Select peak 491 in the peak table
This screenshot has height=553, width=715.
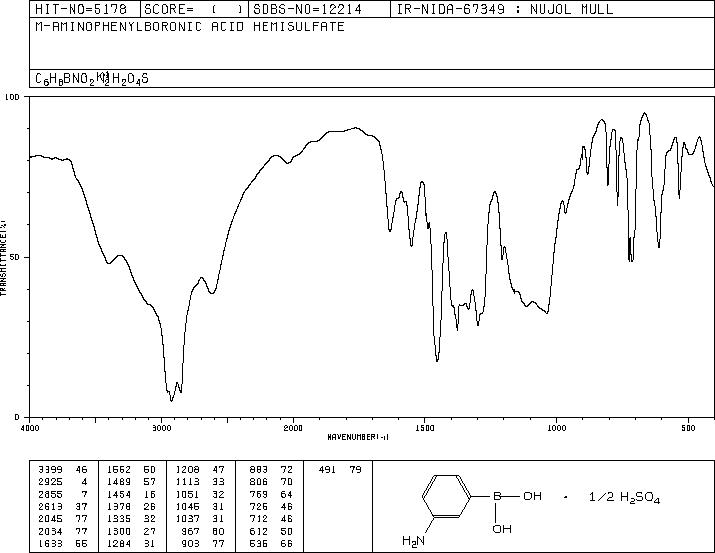tap(327, 470)
